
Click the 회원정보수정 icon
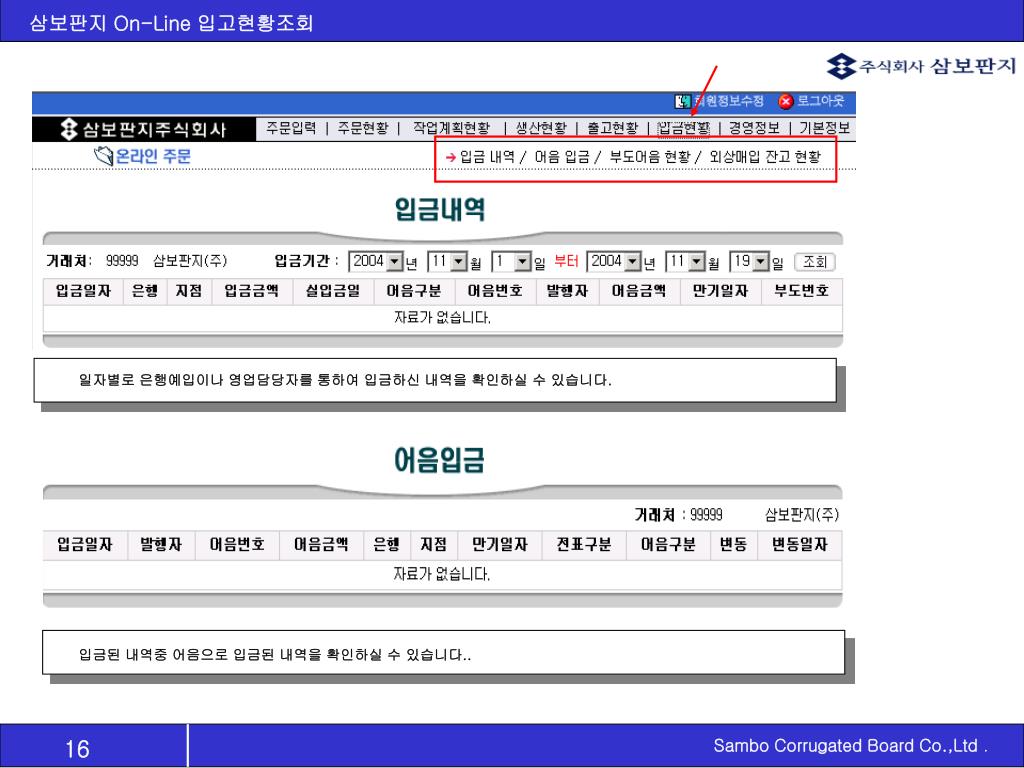pyautogui.click(x=682, y=101)
